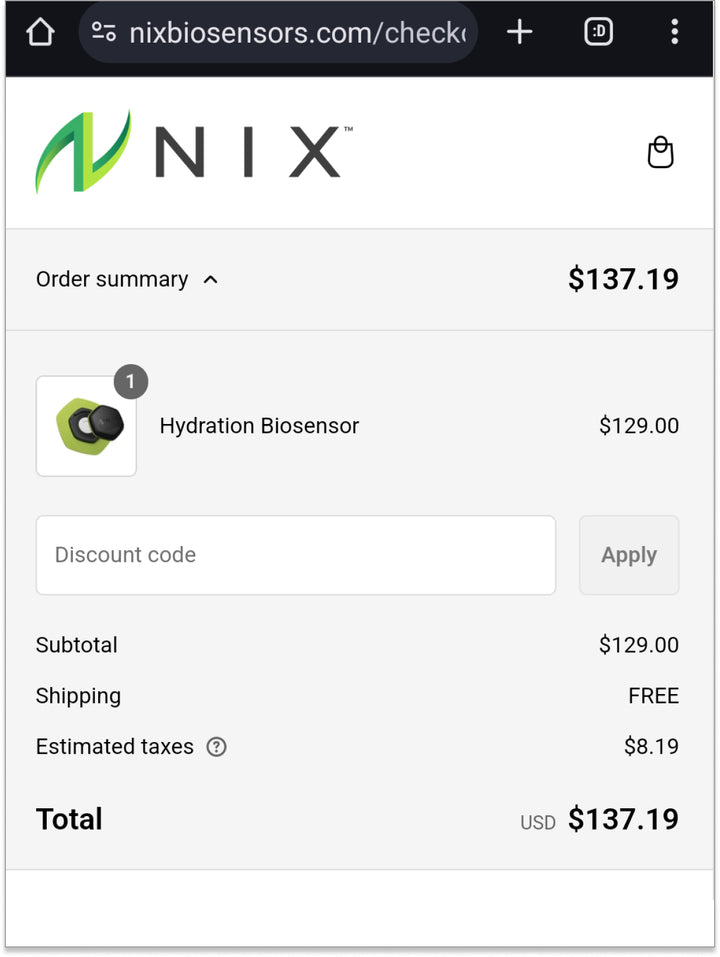Collapse the Order summary section

(112, 279)
